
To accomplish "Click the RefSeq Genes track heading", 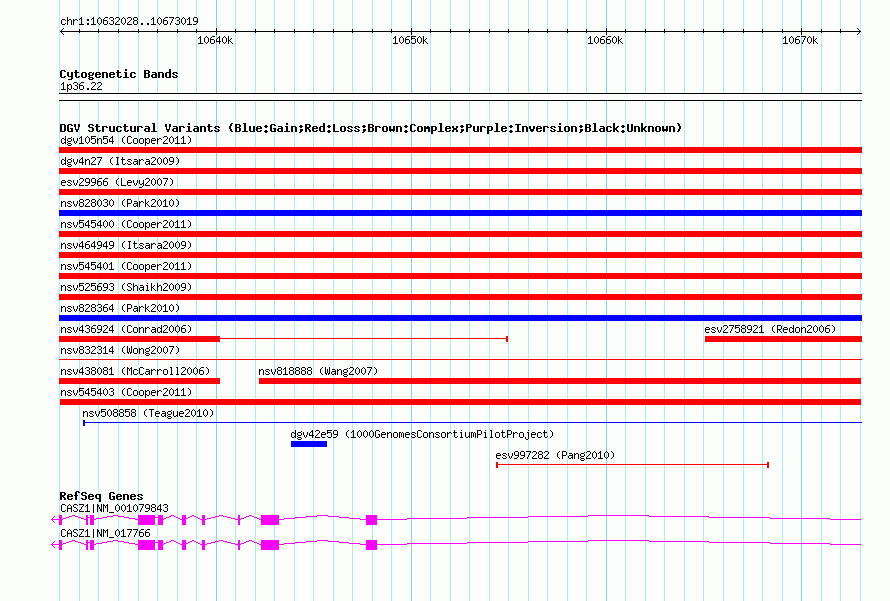I will [x=101, y=496].
